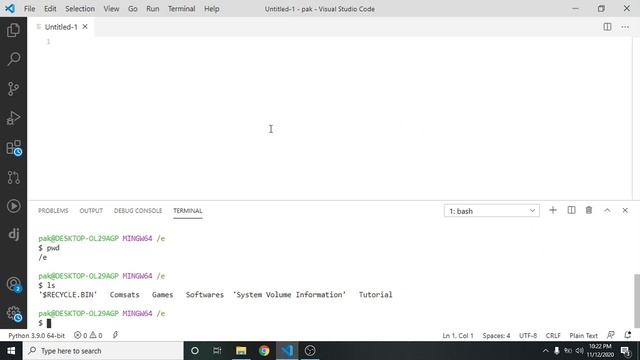Click 'Games' in the ls output
The height and width of the screenshot is (360, 640).
pos(162,295)
